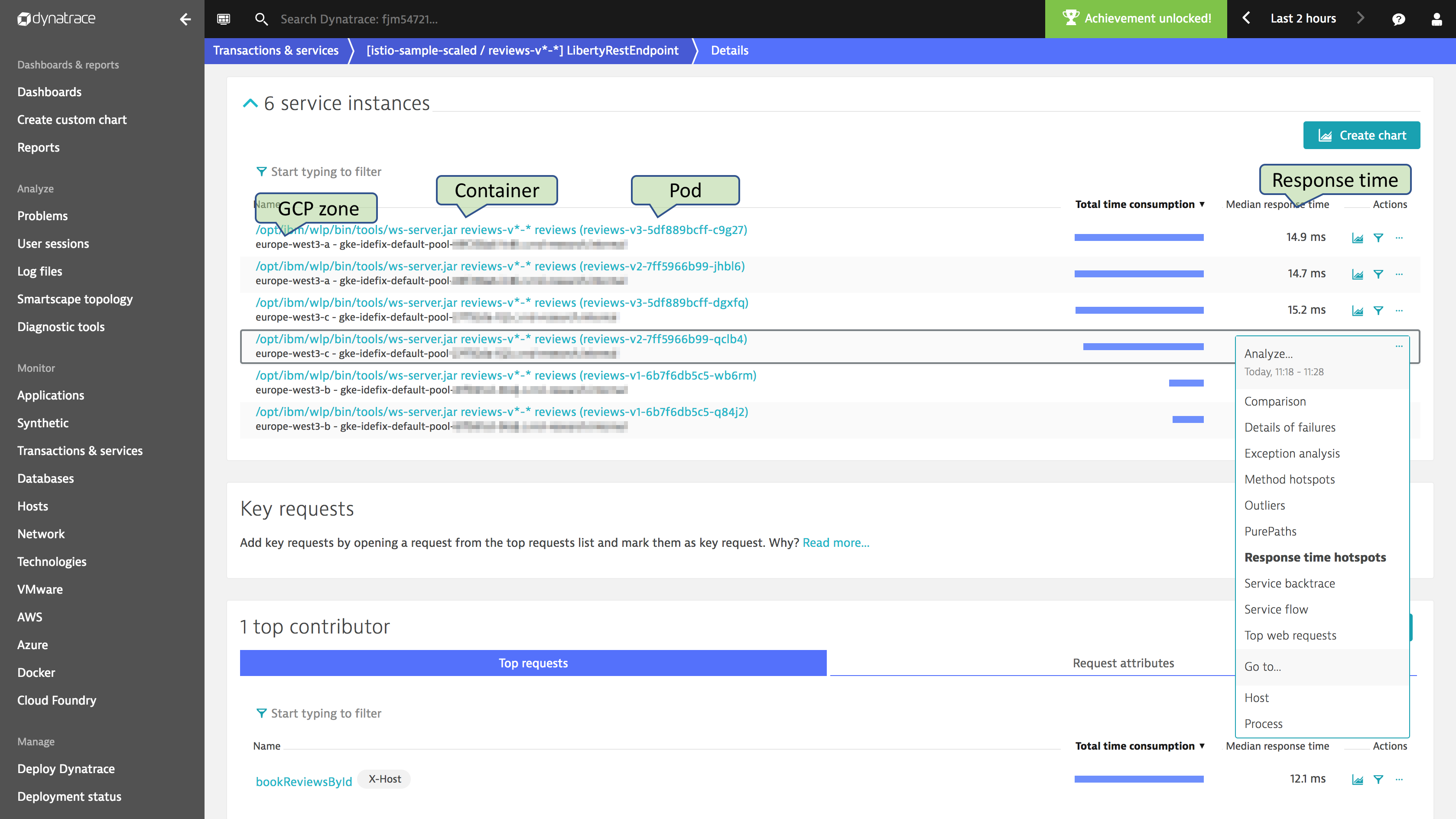Collapse the 6 service instances section
The height and width of the screenshot is (819, 1456).
tap(250, 104)
